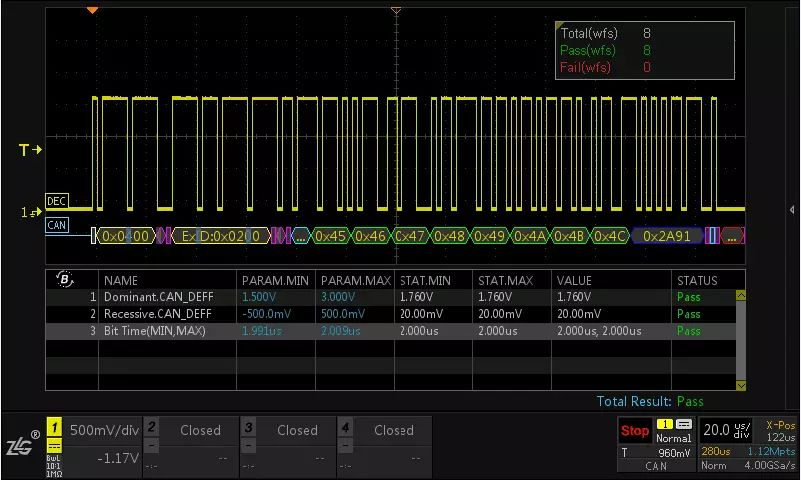
Task: Click the Pass(wfs) count line
Action: coord(605,50)
